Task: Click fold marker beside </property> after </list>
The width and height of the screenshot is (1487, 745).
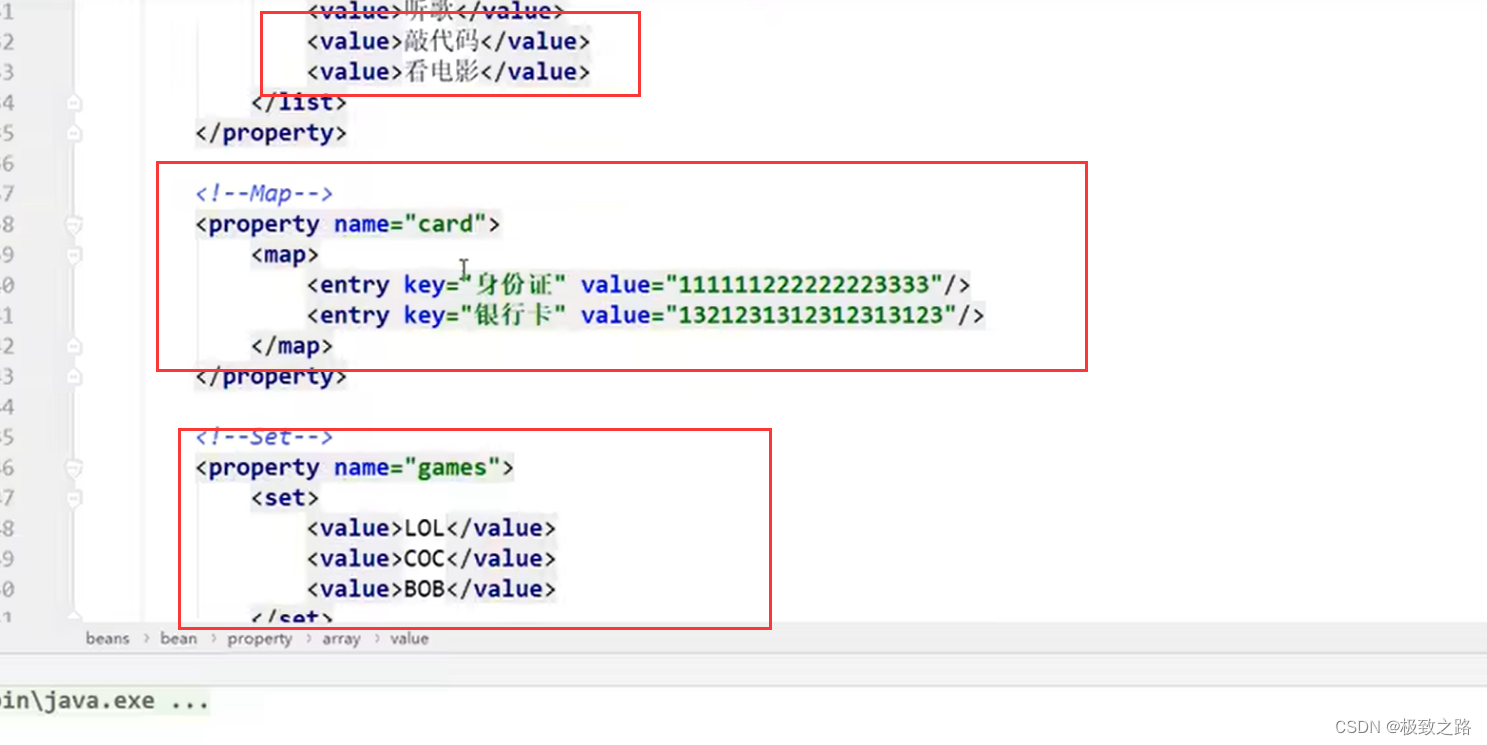Action: [x=73, y=133]
